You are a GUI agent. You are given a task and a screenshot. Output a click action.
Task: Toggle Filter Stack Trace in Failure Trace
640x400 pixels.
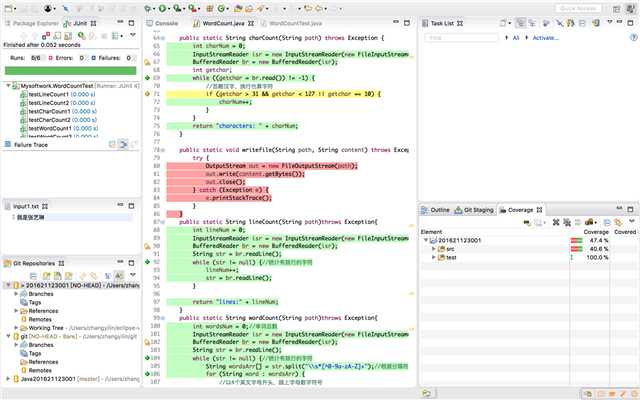(123, 144)
